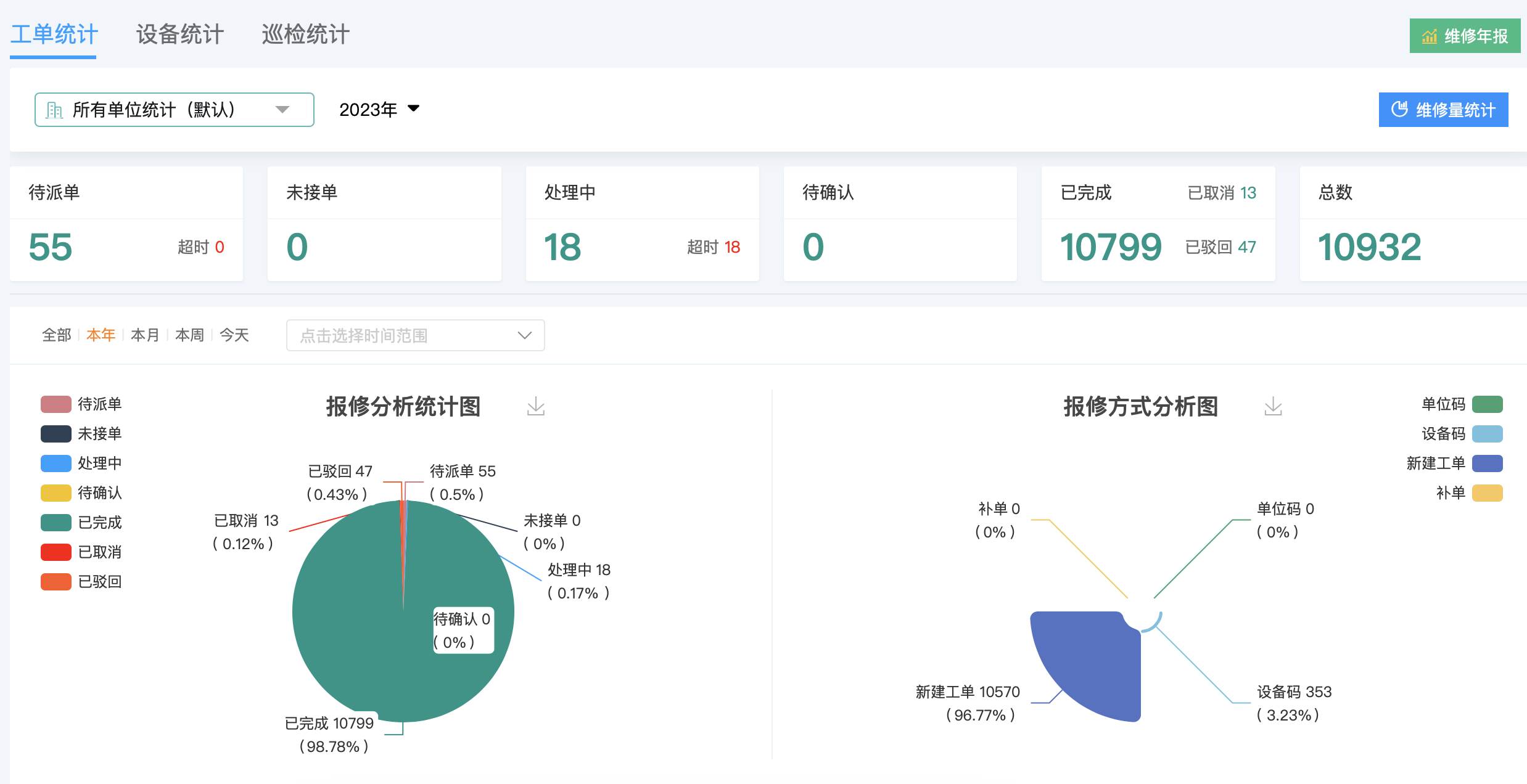Click the 补单 0 chart label

tap(998, 520)
